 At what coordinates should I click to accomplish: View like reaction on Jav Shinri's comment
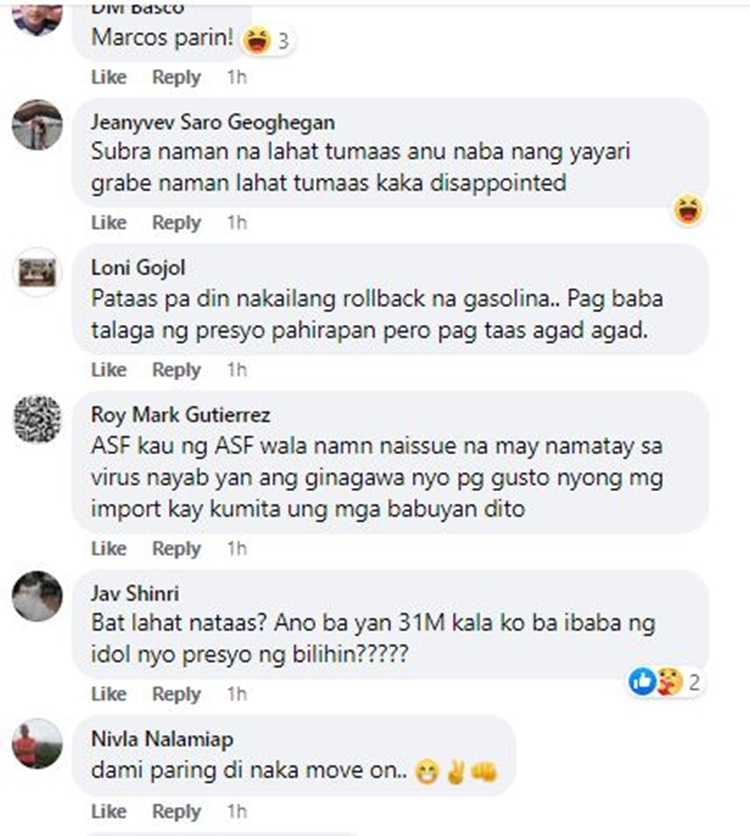(x=642, y=682)
